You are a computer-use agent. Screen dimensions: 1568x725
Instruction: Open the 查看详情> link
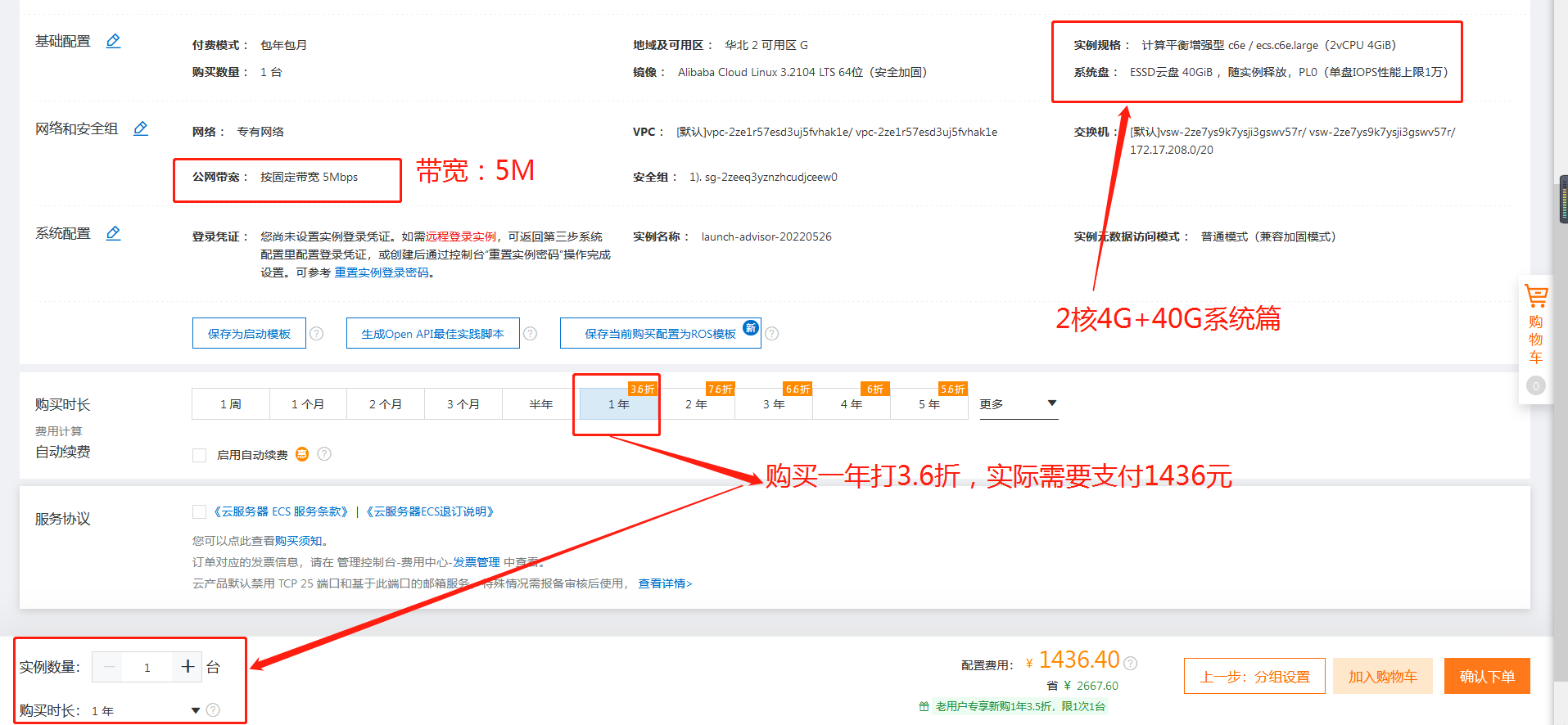click(x=666, y=583)
